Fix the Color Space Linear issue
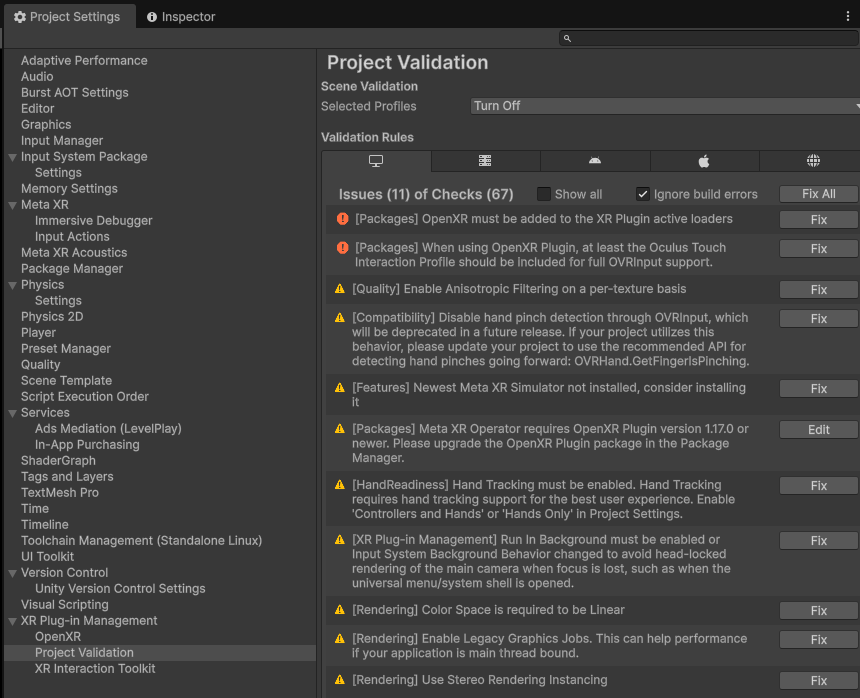This screenshot has height=698, width=860. 818,611
